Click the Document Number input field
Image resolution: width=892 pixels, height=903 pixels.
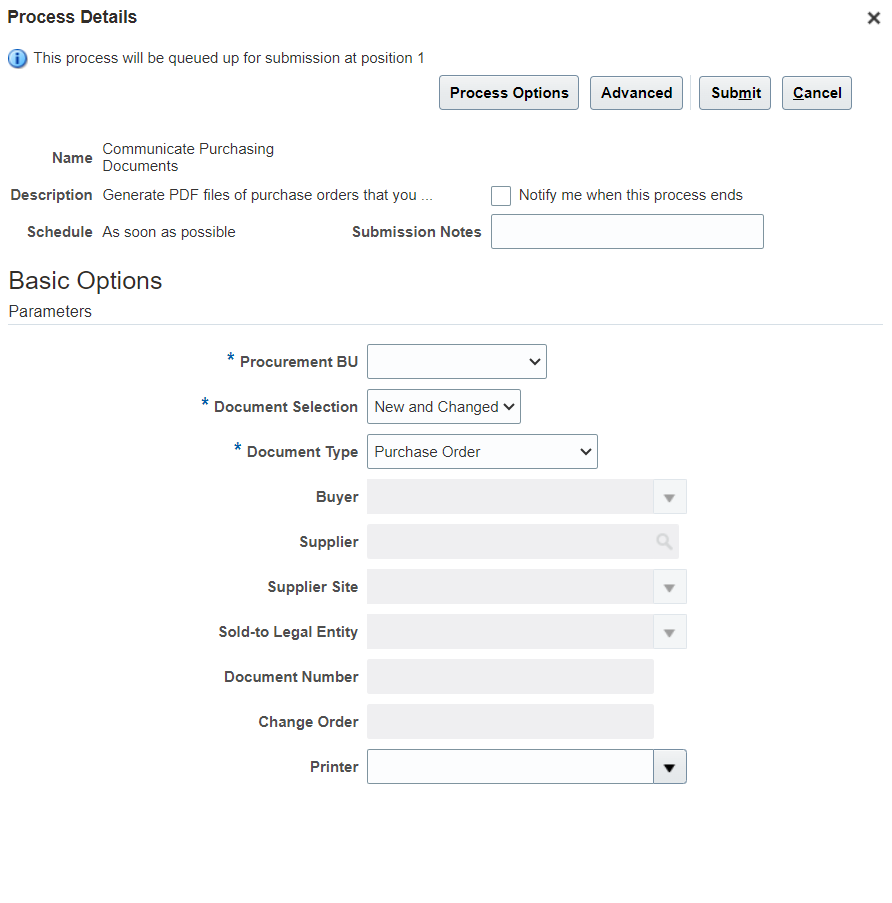click(x=510, y=676)
